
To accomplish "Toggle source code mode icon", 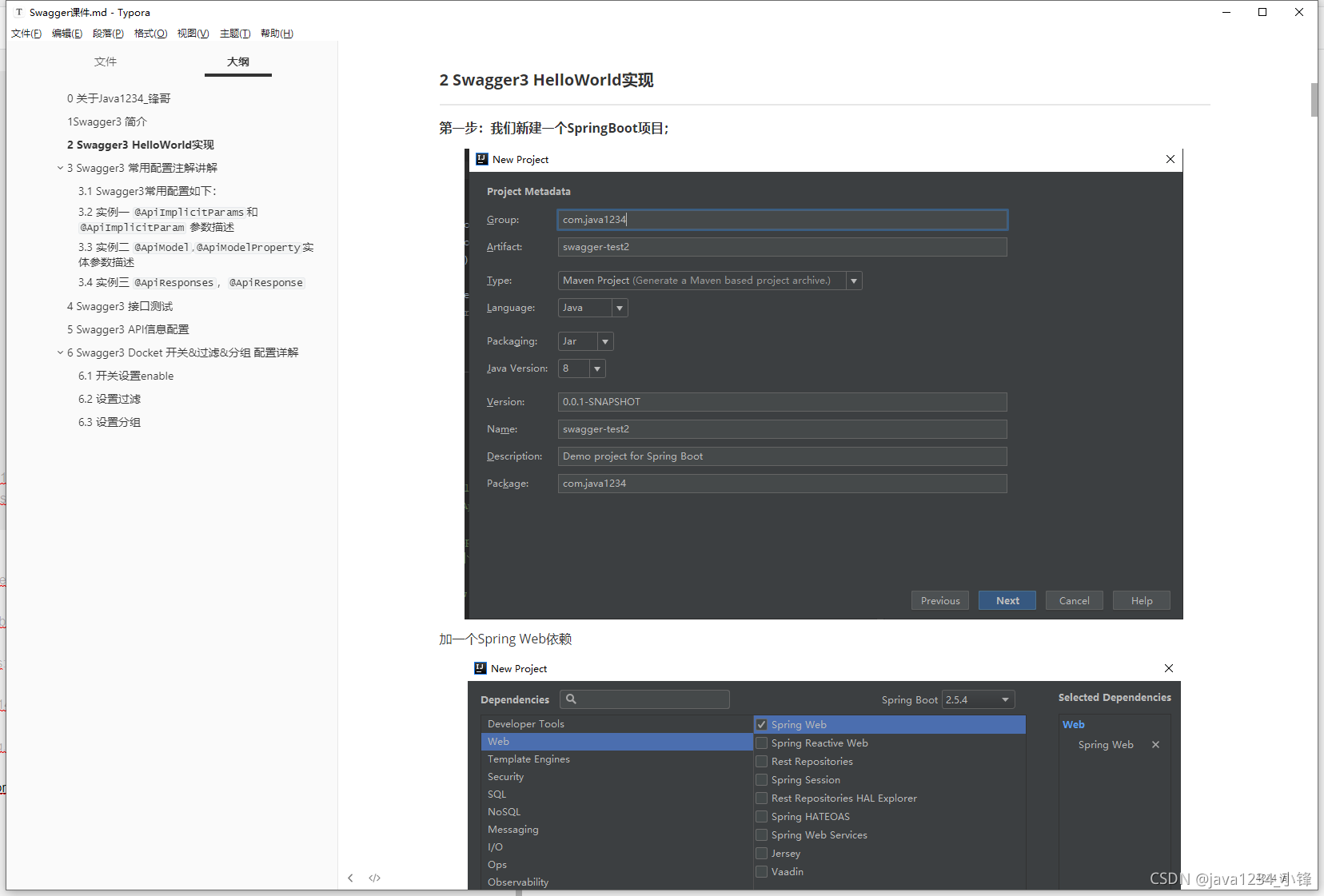I will (x=374, y=878).
